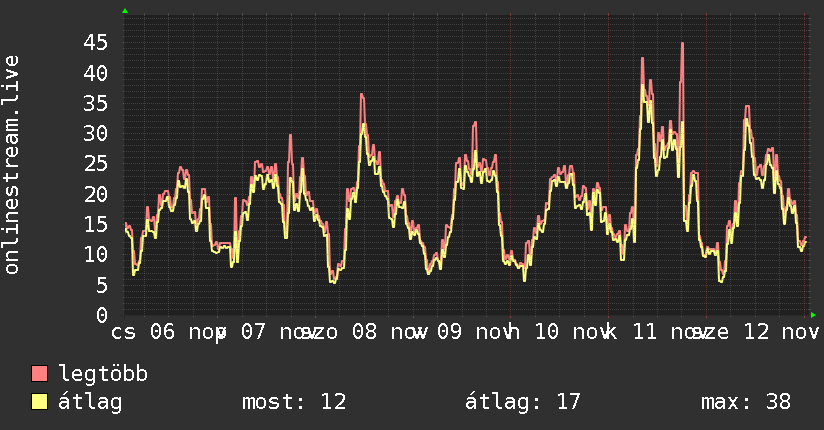Click the yellow átlag legend swatch
Screen dimensions: 824x430
[x=39, y=402]
